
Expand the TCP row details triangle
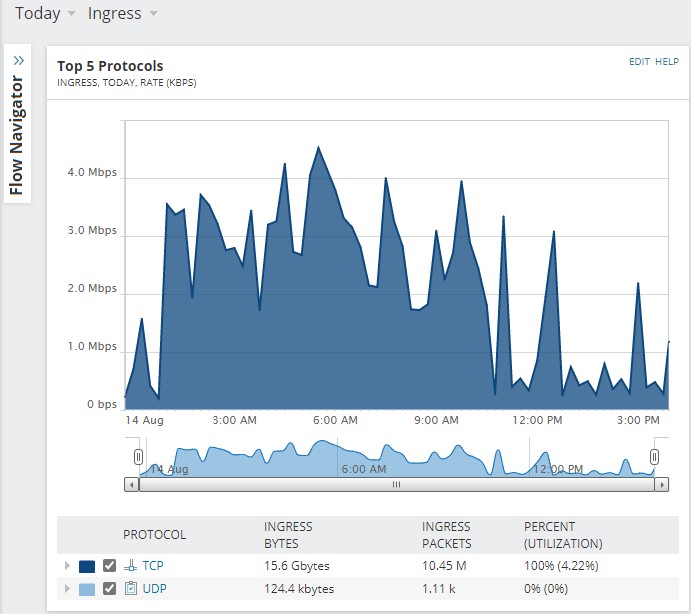click(x=67, y=566)
